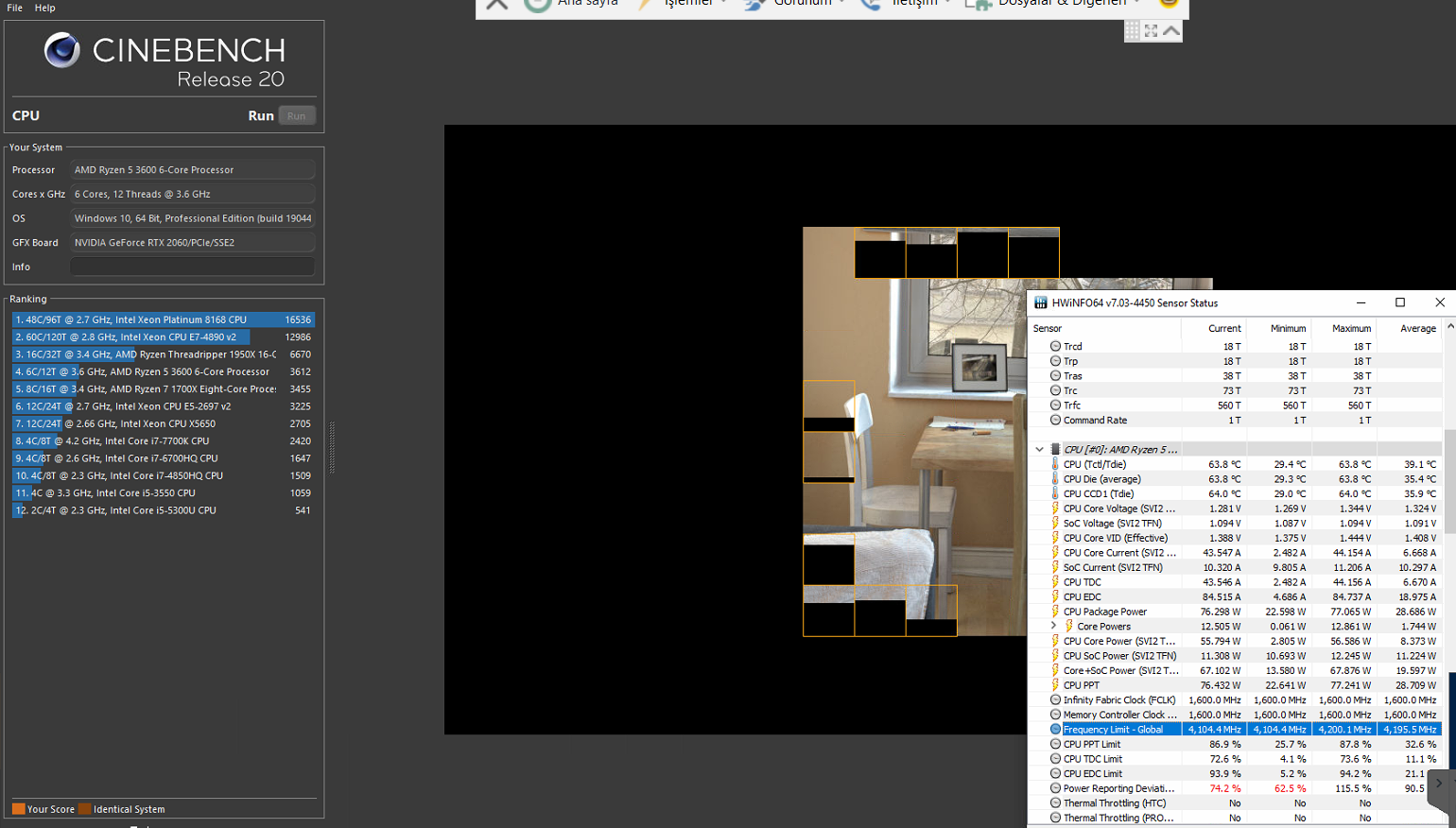Screen dimensions: 1456x828
Task: Click clock icon beside Thermal Throttling (HTC)
Action: click(x=1055, y=803)
